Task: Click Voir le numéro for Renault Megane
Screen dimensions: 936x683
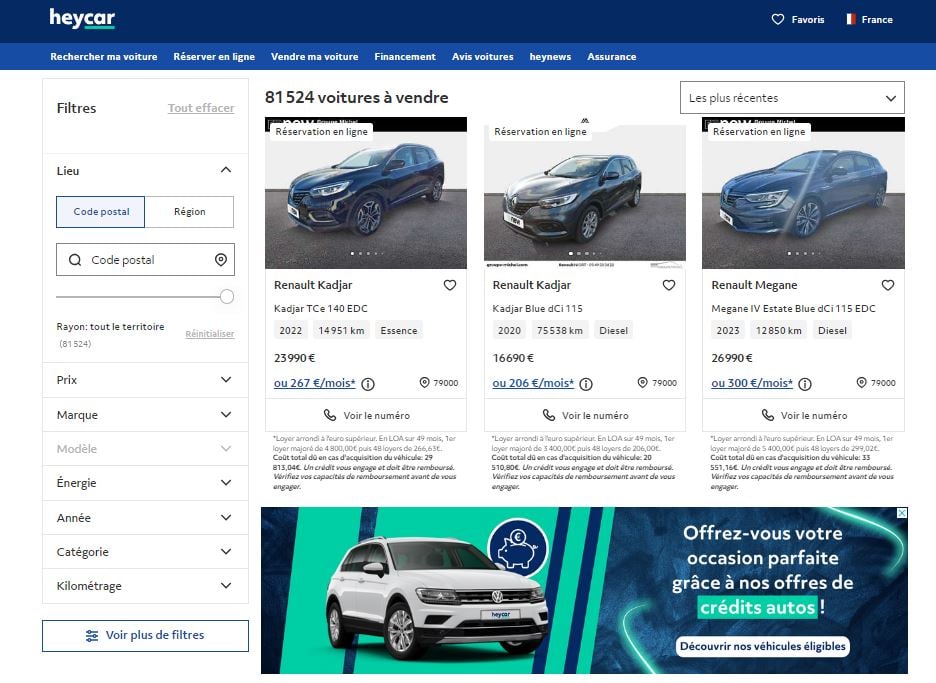Action: point(803,415)
